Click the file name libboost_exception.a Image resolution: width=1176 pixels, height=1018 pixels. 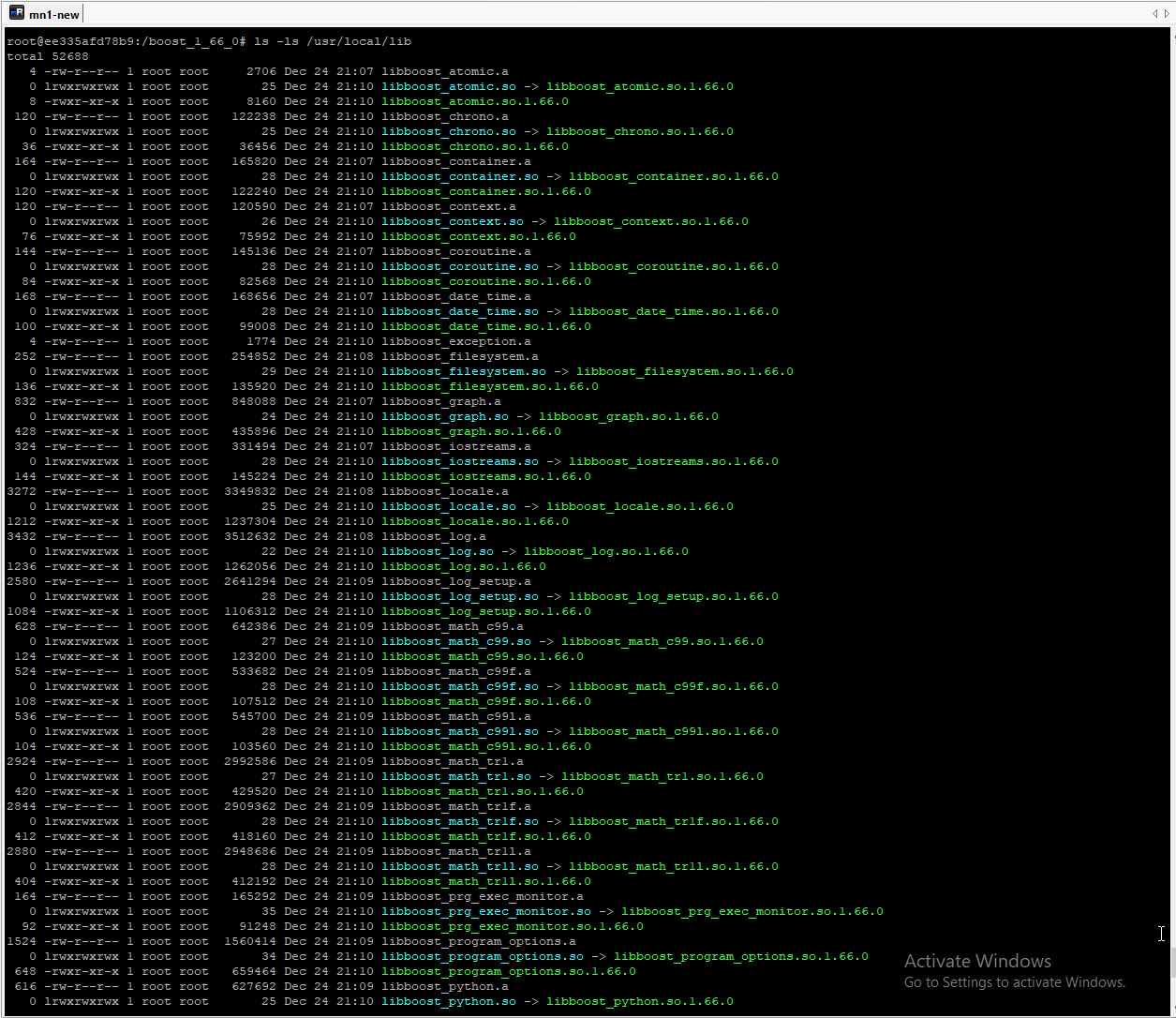tap(456, 341)
